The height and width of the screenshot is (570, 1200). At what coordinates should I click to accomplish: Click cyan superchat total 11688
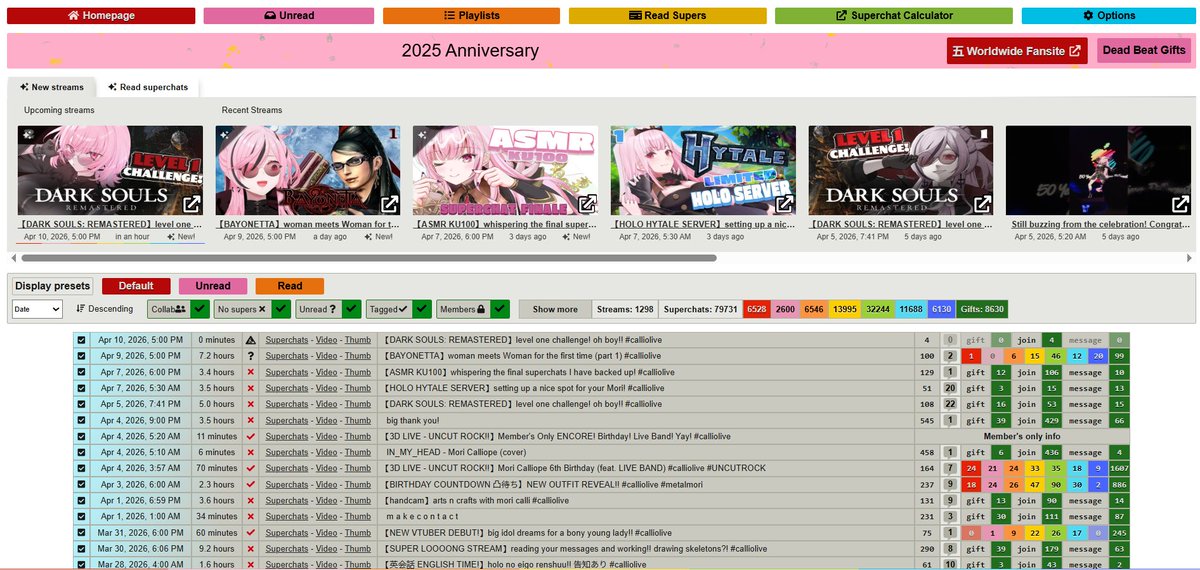[910, 309]
